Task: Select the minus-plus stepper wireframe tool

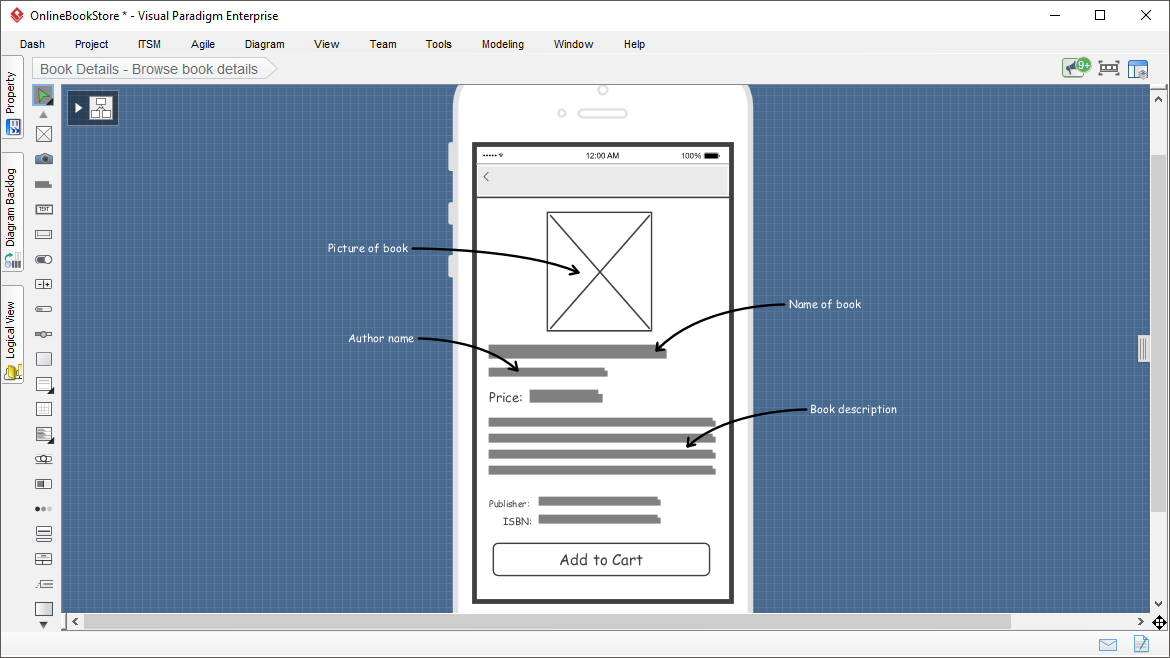Action: click(x=44, y=284)
